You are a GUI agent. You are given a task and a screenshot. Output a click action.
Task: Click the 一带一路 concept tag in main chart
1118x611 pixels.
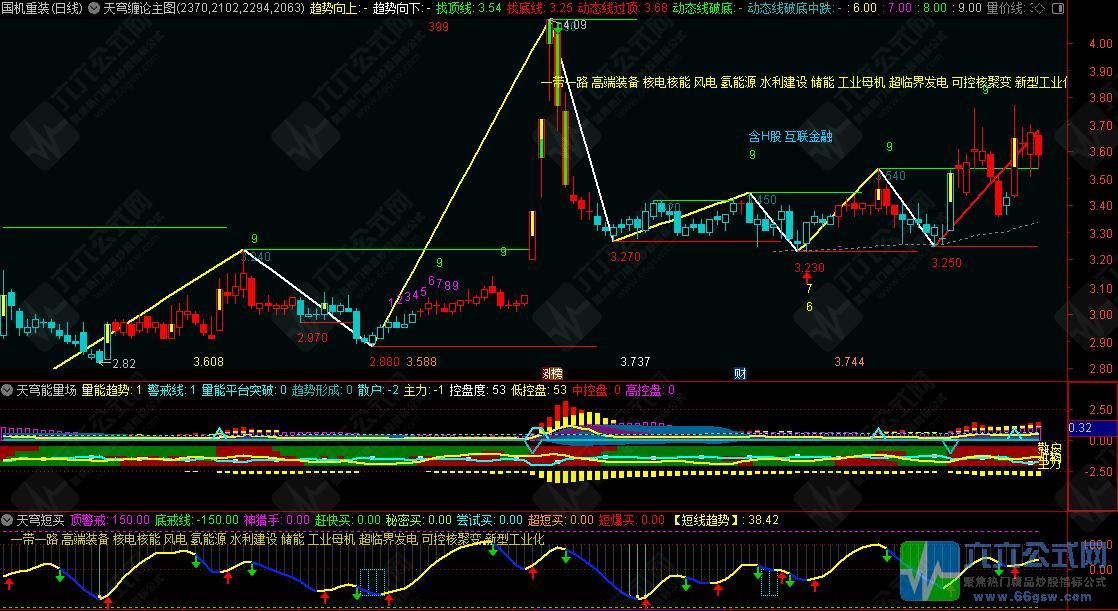[x=563, y=82]
